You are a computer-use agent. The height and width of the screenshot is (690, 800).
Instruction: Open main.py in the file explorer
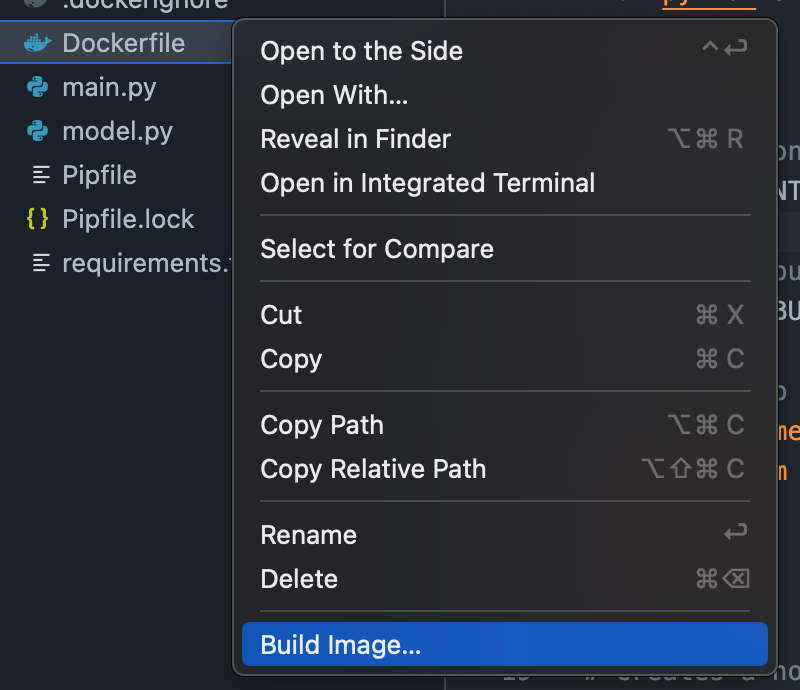coord(109,87)
